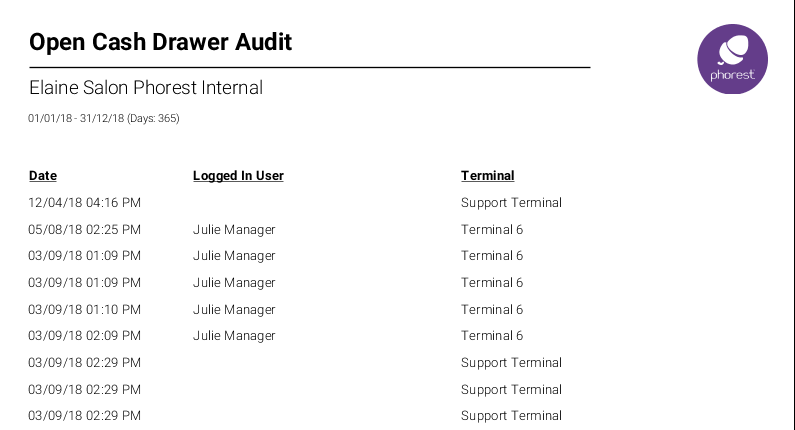Screen dimensions: 795x430
Task: Select the first 03/09/18 01:09 PM entry
Action: 85,256
